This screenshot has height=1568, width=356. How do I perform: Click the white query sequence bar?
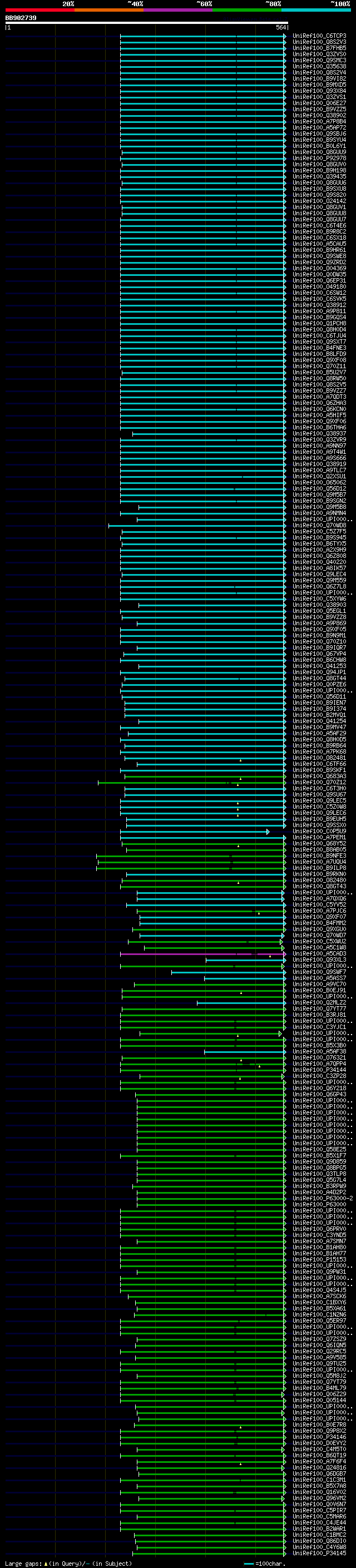tap(146, 23)
